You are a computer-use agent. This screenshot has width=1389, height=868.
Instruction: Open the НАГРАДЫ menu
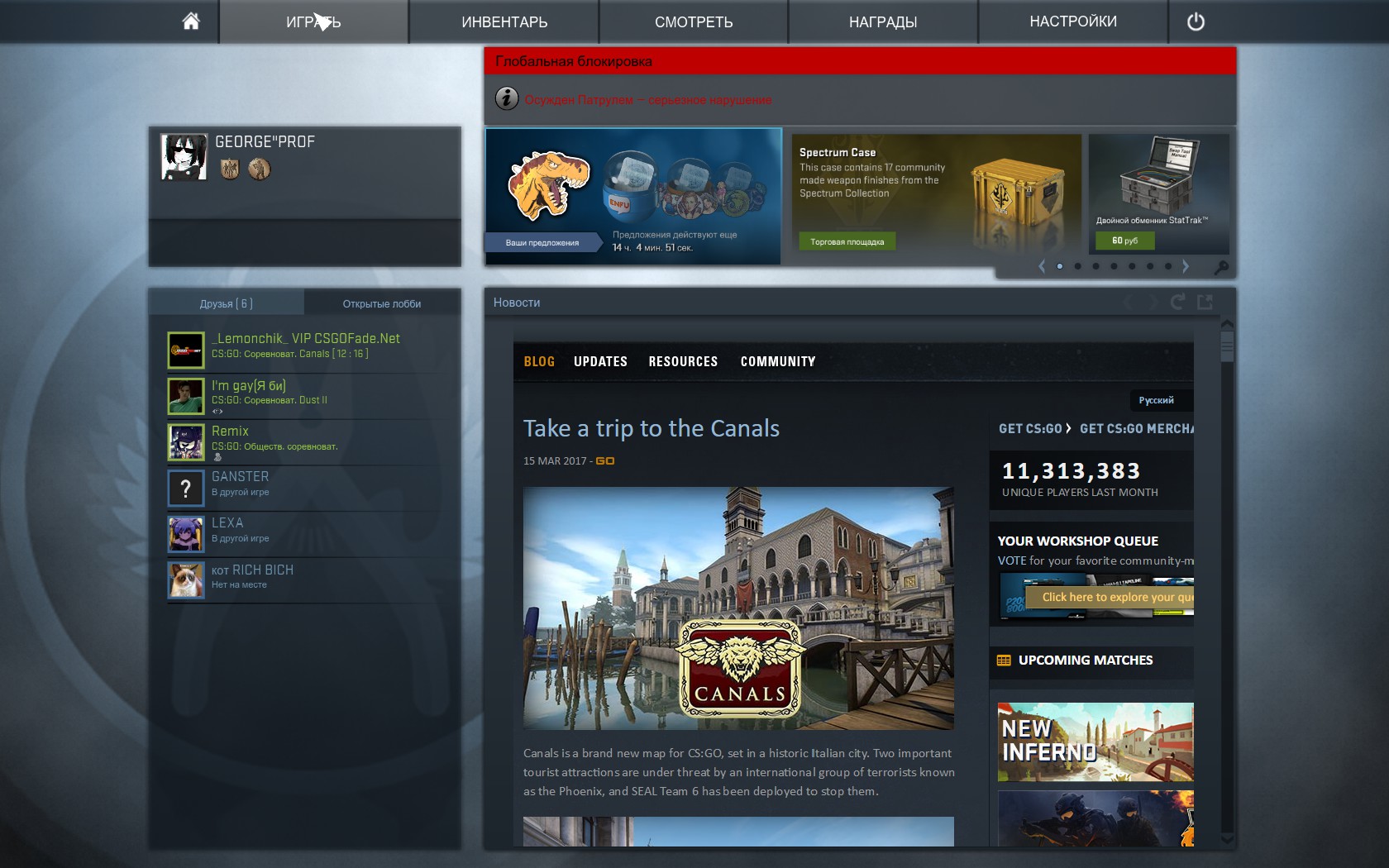click(883, 21)
